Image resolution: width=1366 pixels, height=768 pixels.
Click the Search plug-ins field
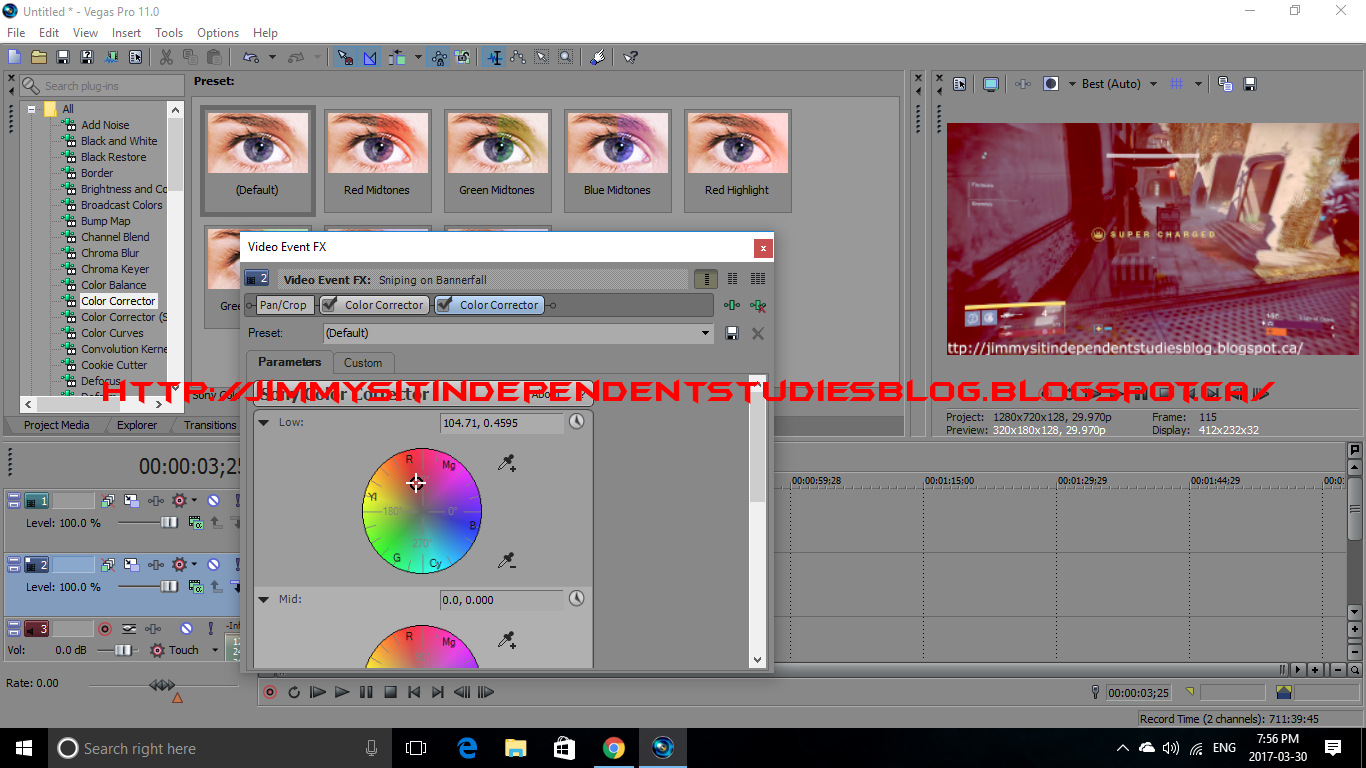point(102,86)
